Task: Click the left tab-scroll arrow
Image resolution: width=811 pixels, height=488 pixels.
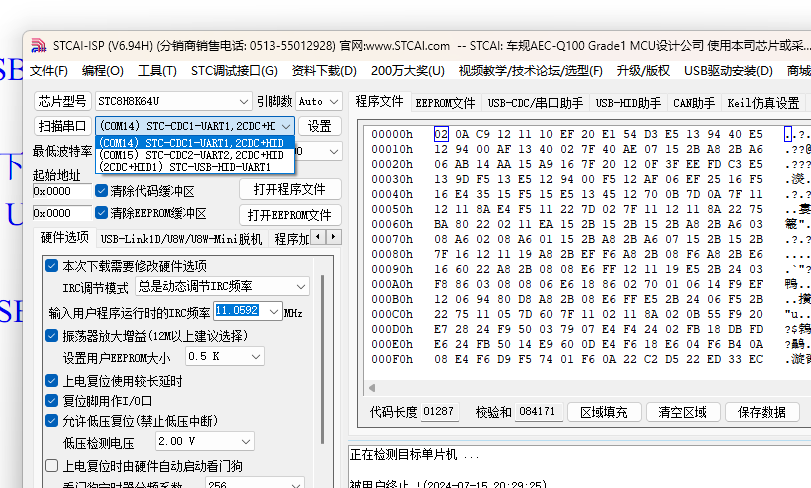Action: pos(318,237)
